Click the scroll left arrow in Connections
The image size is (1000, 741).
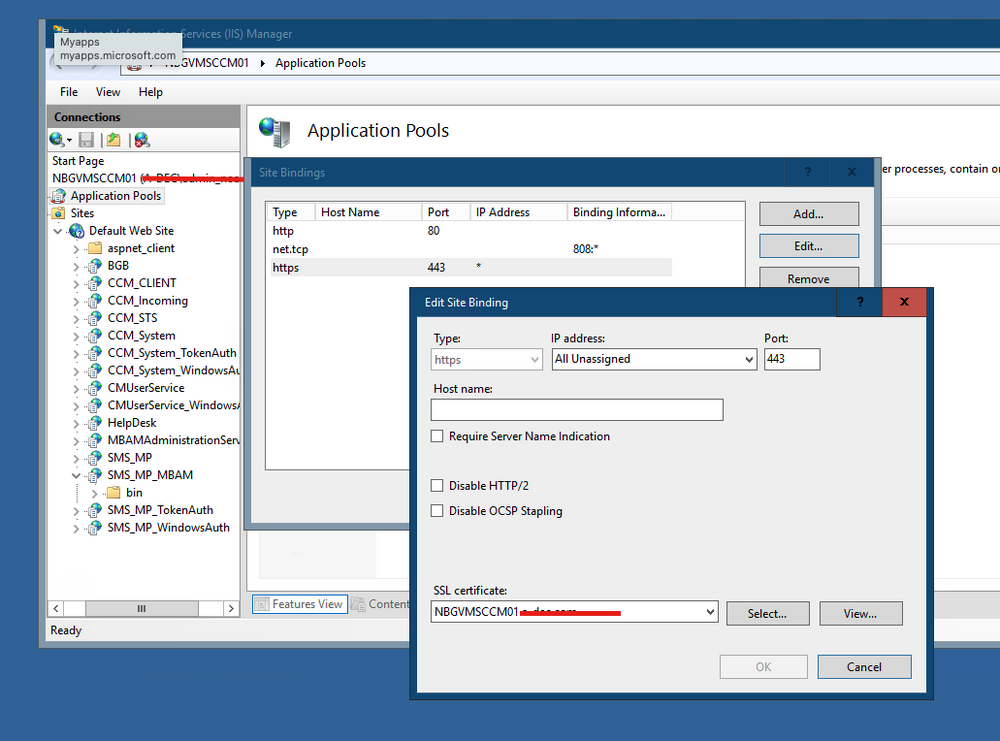56,608
